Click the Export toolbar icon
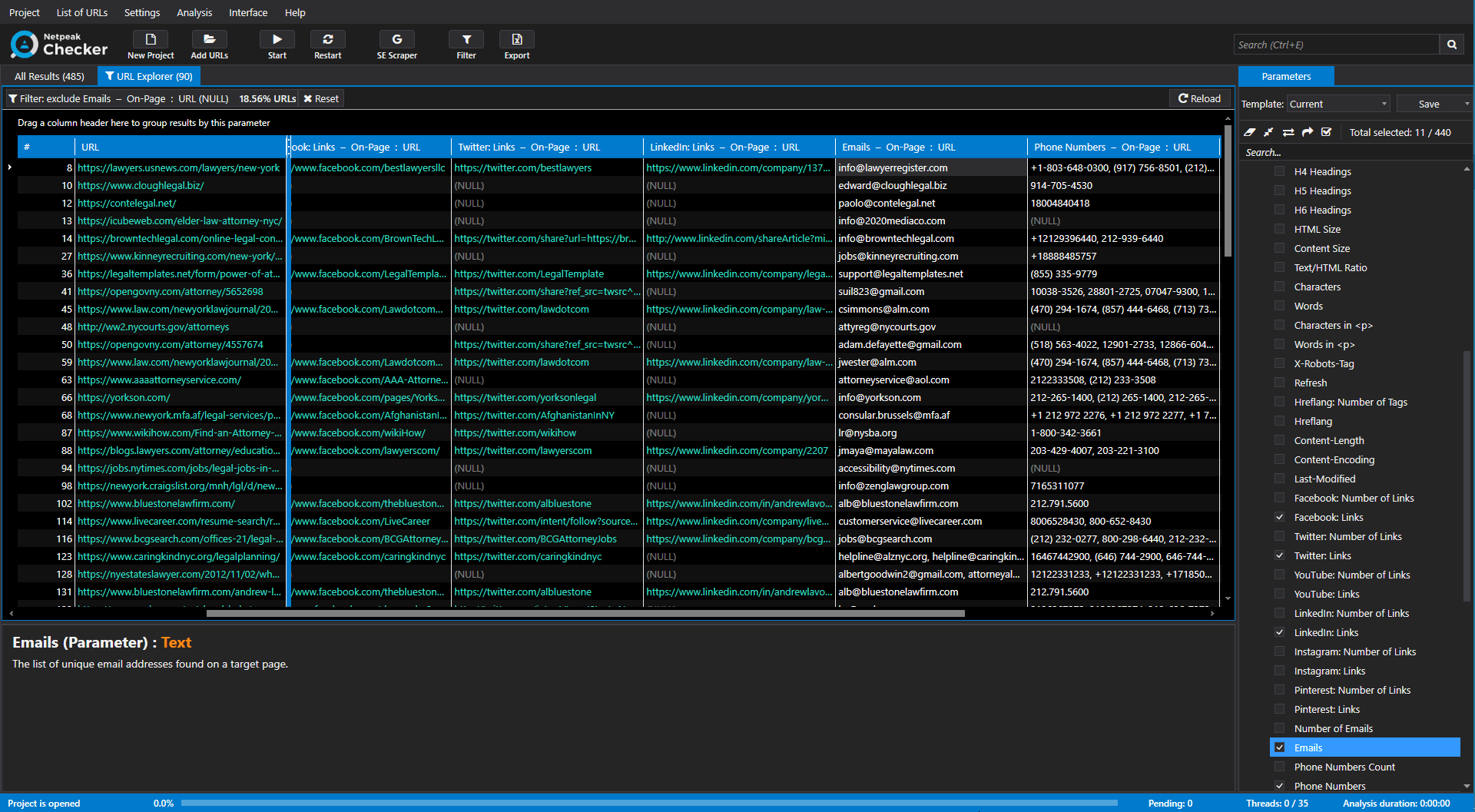Image resolution: width=1475 pixels, height=812 pixels. tap(517, 39)
